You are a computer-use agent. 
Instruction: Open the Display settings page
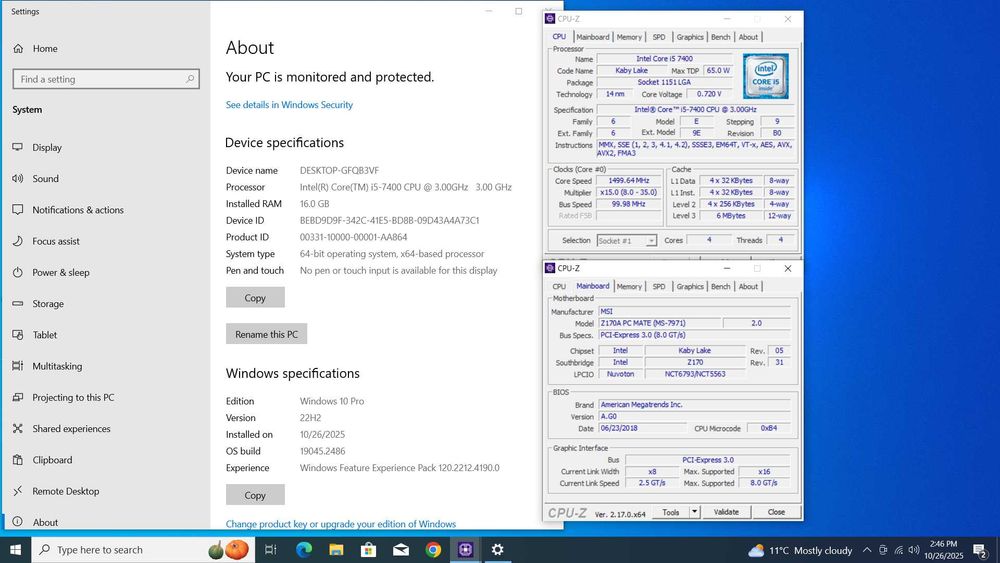pyautogui.click(x=46, y=147)
